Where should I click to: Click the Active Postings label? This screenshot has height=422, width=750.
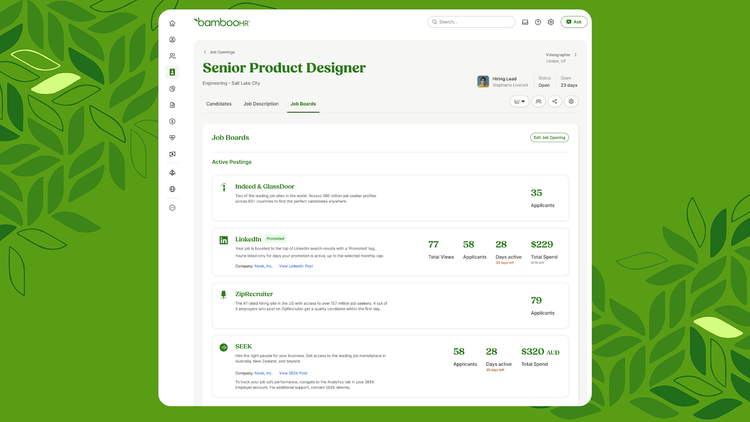click(232, 162)
